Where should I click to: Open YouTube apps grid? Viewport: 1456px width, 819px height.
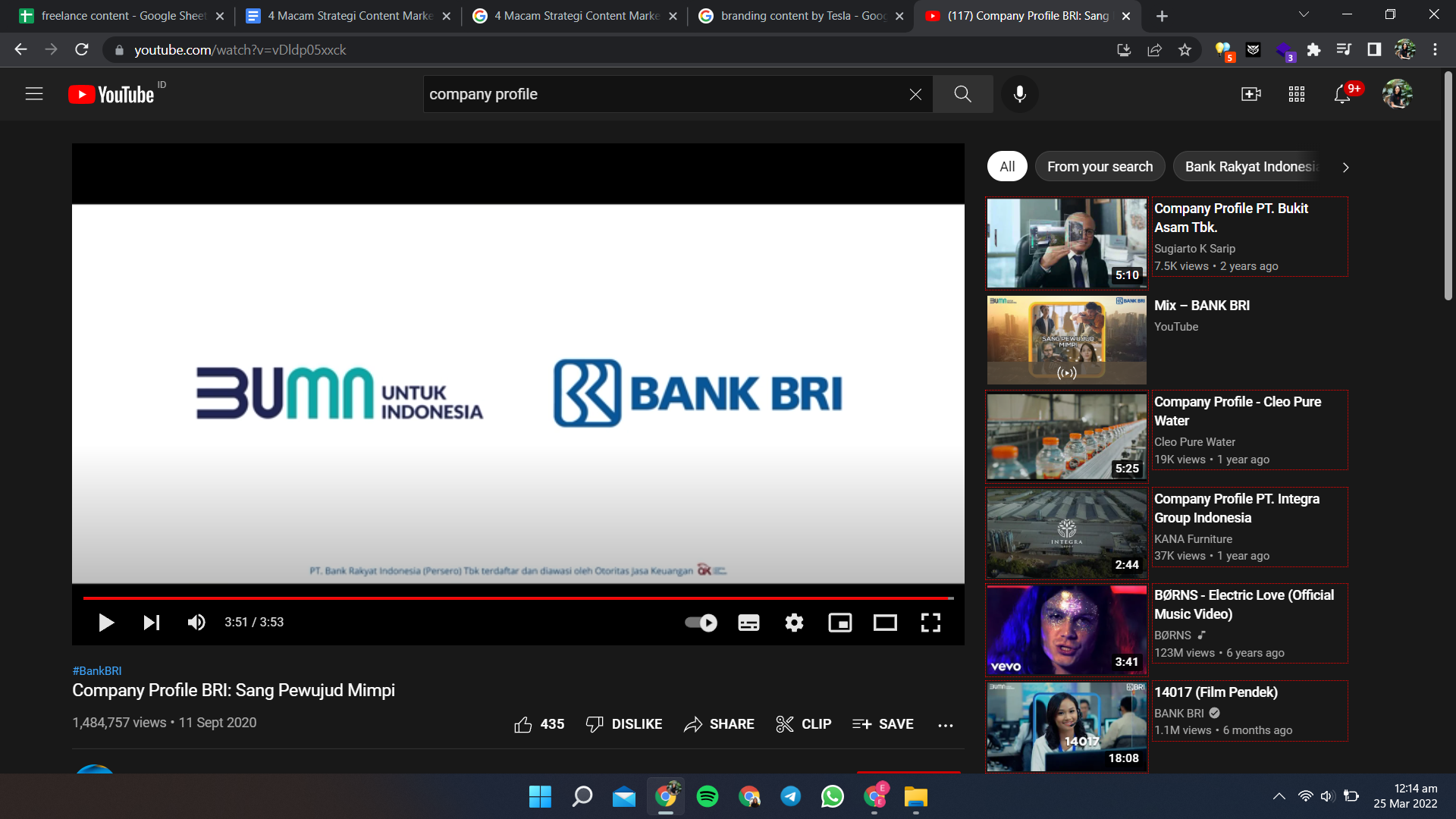pyautogui.click(x=1297, y=94)
